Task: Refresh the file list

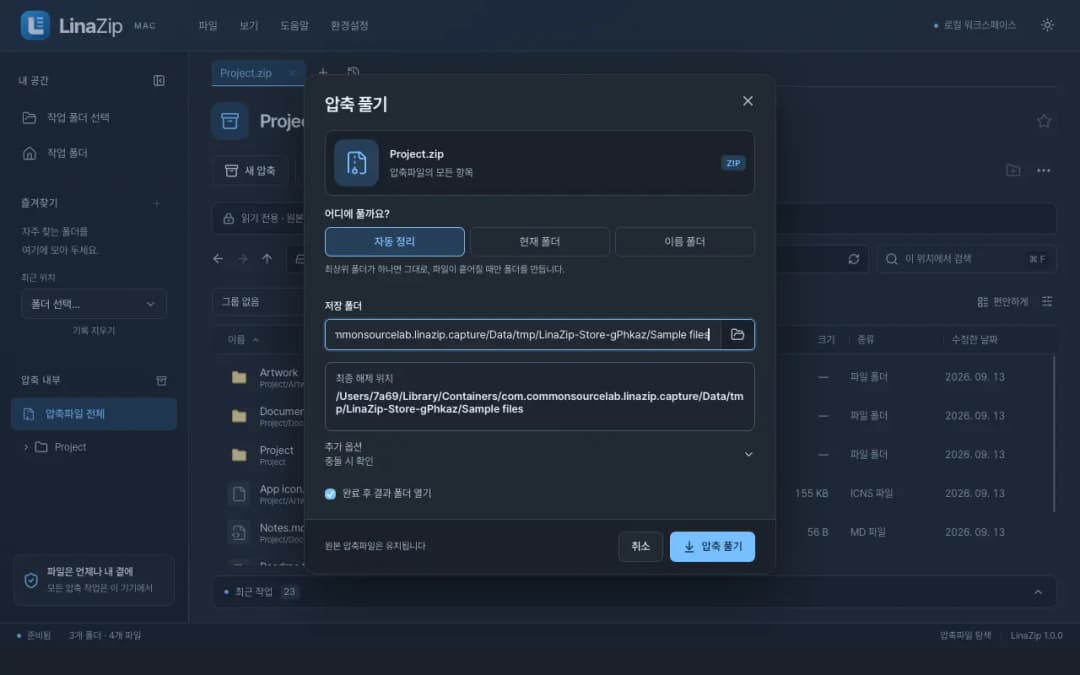Action: tap(853, 259)
